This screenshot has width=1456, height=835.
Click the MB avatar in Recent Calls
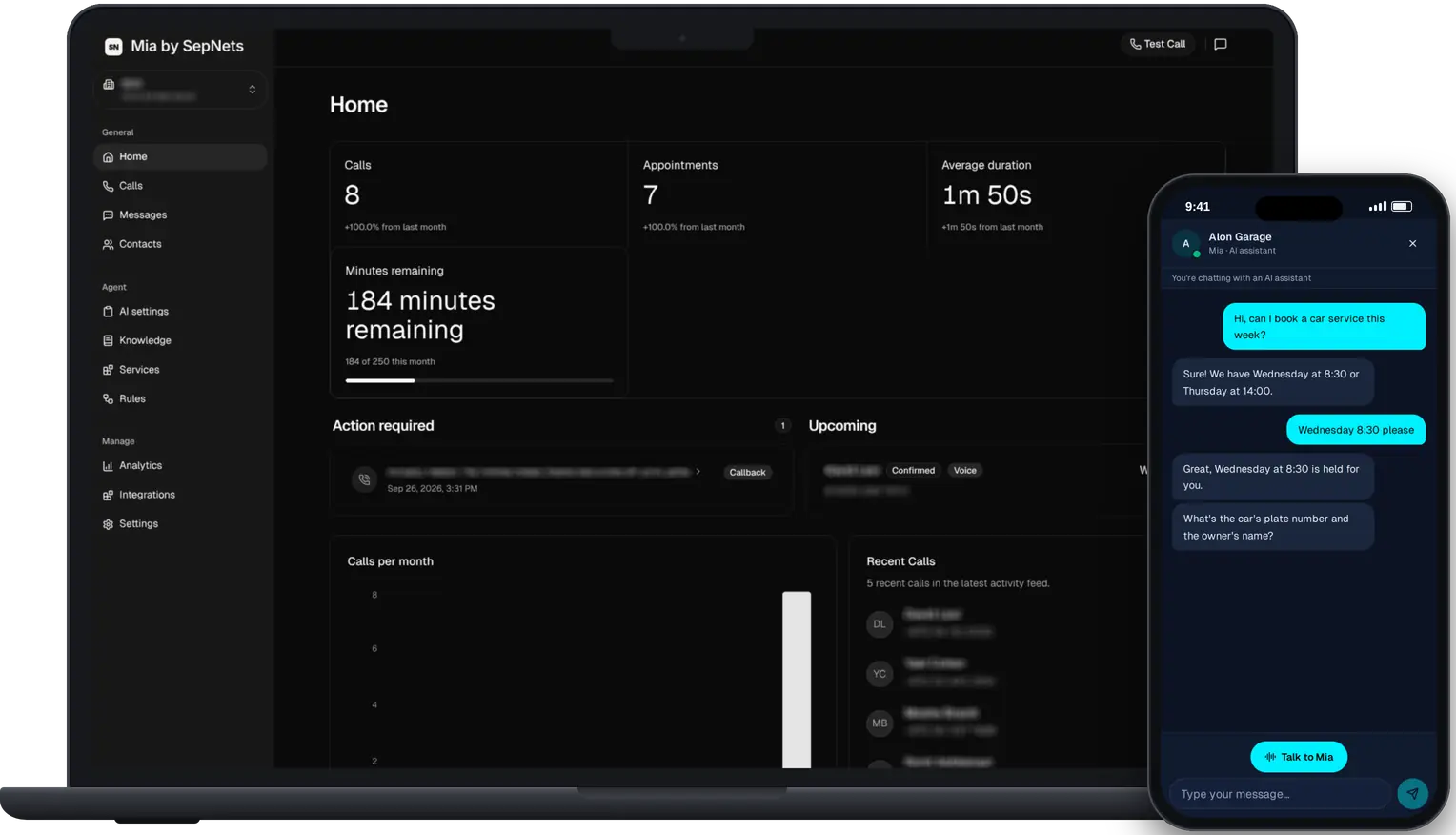pos(880,723)
